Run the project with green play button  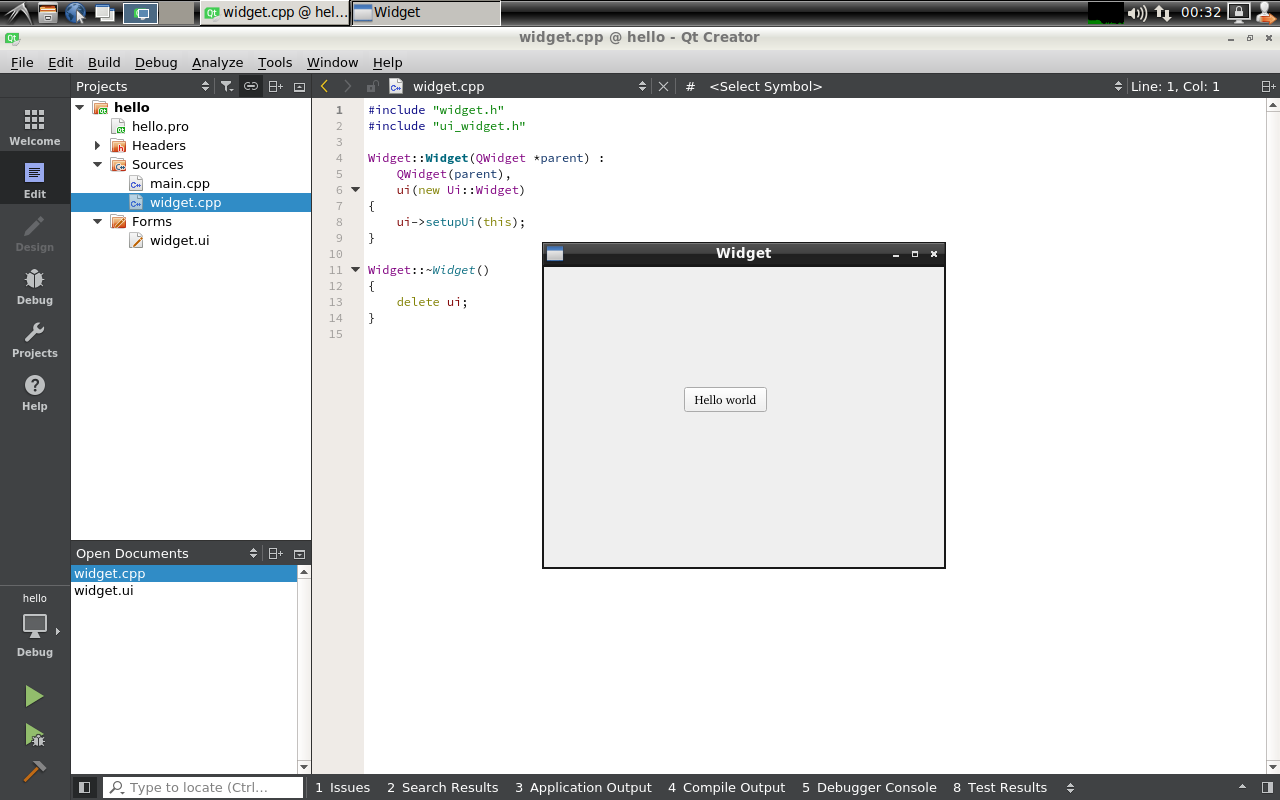point(34,696)
